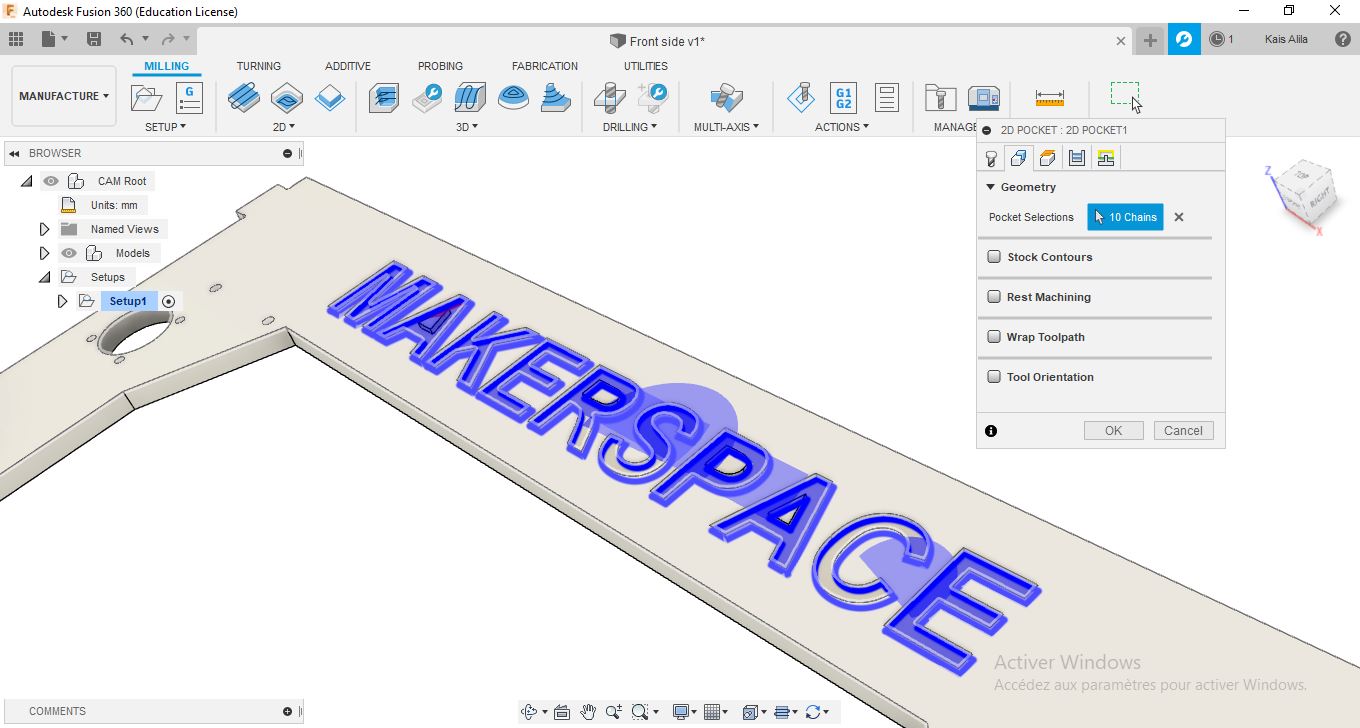Select the 3D Pocket Clearing icon
The image size is (1360, 728).
coord(427,98)
